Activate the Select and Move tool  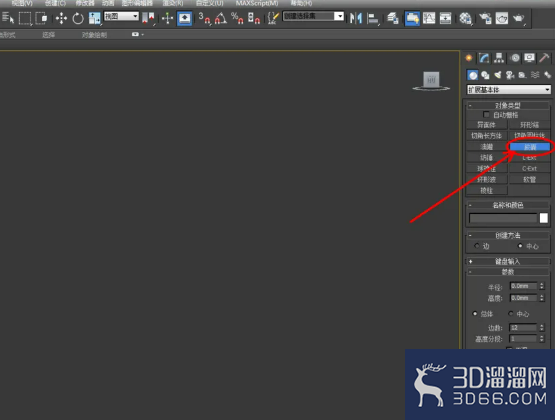[x=61, y=18]
